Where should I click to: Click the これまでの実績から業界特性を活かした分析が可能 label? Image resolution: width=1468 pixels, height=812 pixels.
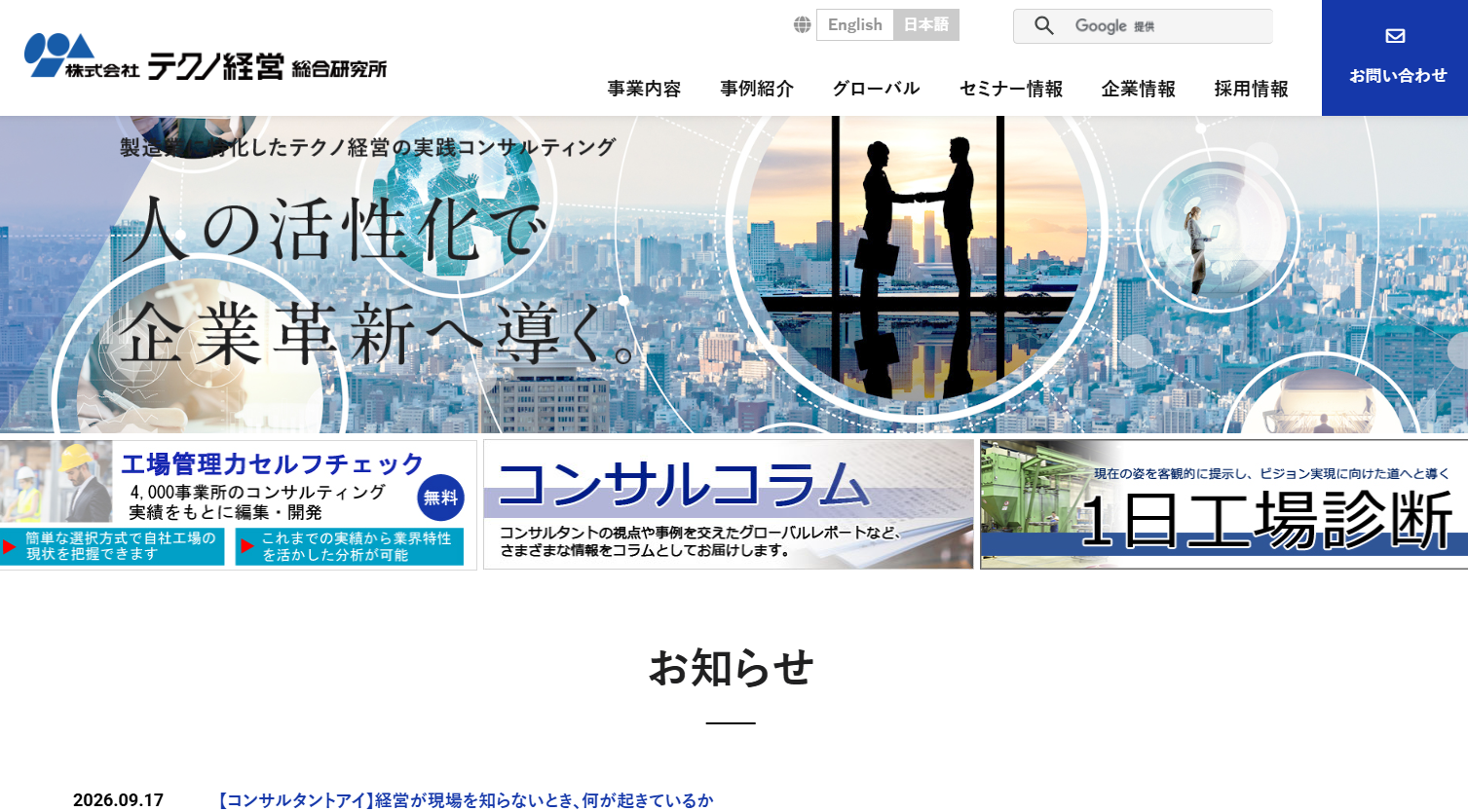coord(350,546)
